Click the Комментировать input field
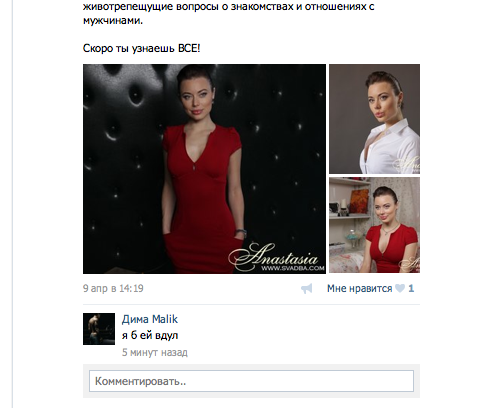 (x=251, y=381)
